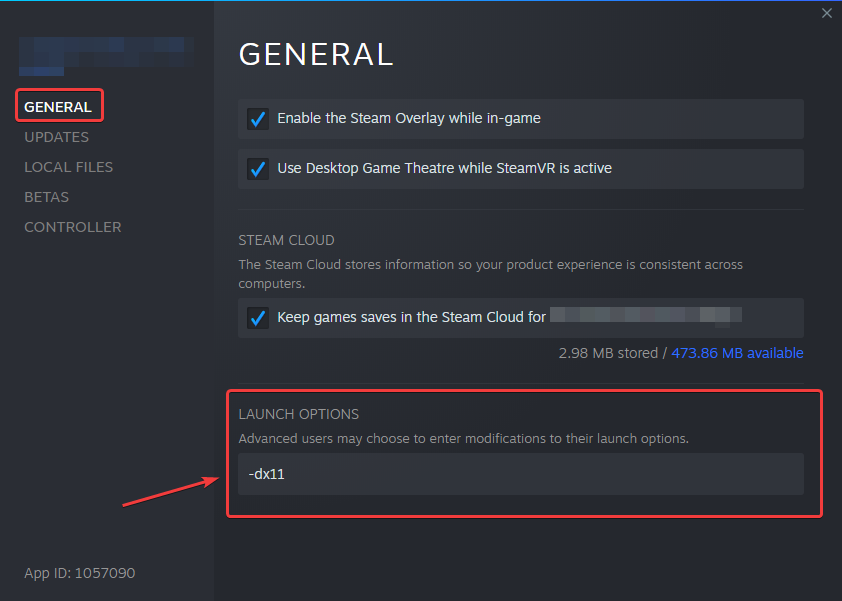Click the "Enable the Steam Overlay while in-game" label
Screen dimensions: 842x601
pos(408,118)
